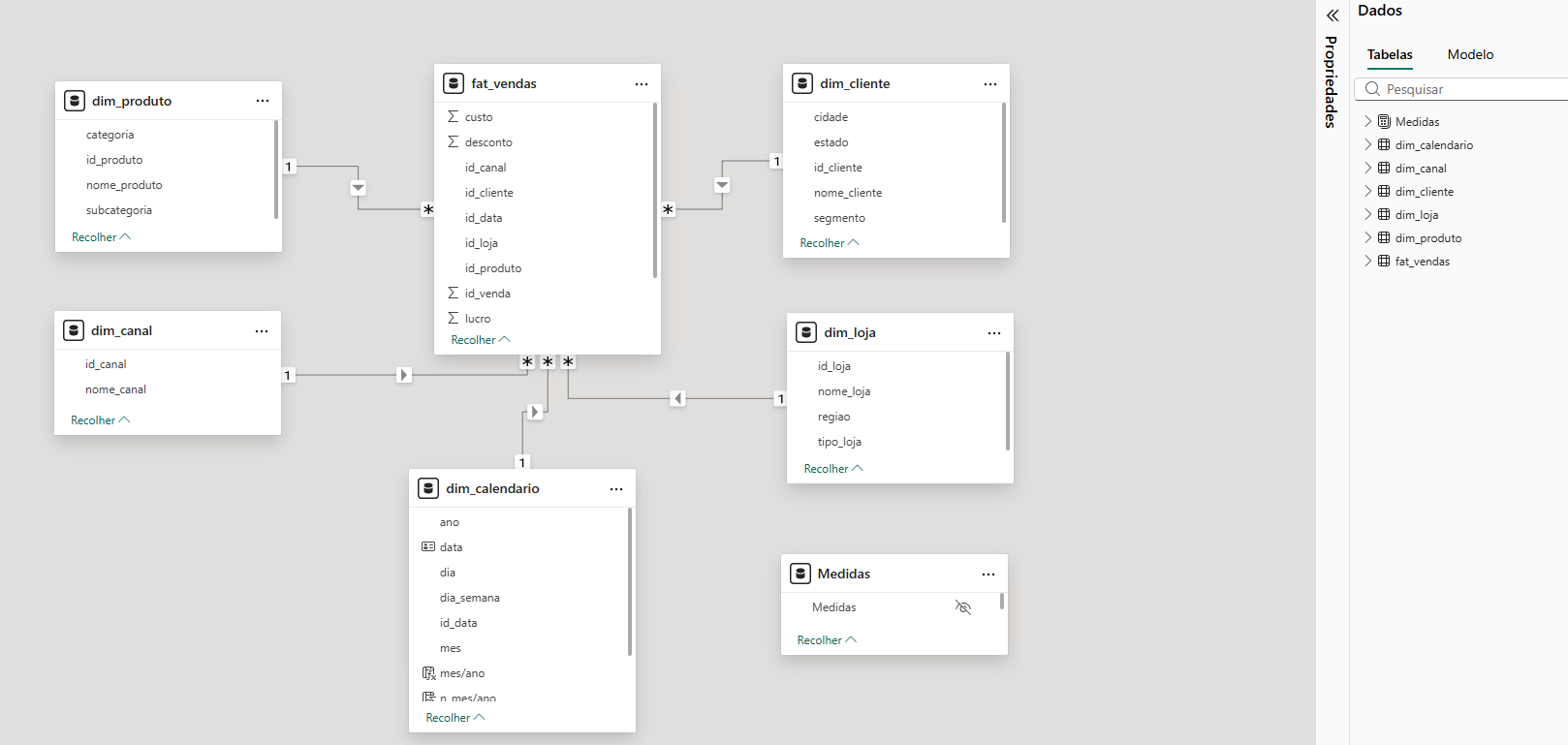The width and height of the screenshot is (1568, 745).
Task: Collapse dim_cliente table via Recolher link
Action: (x=830, y=243)
